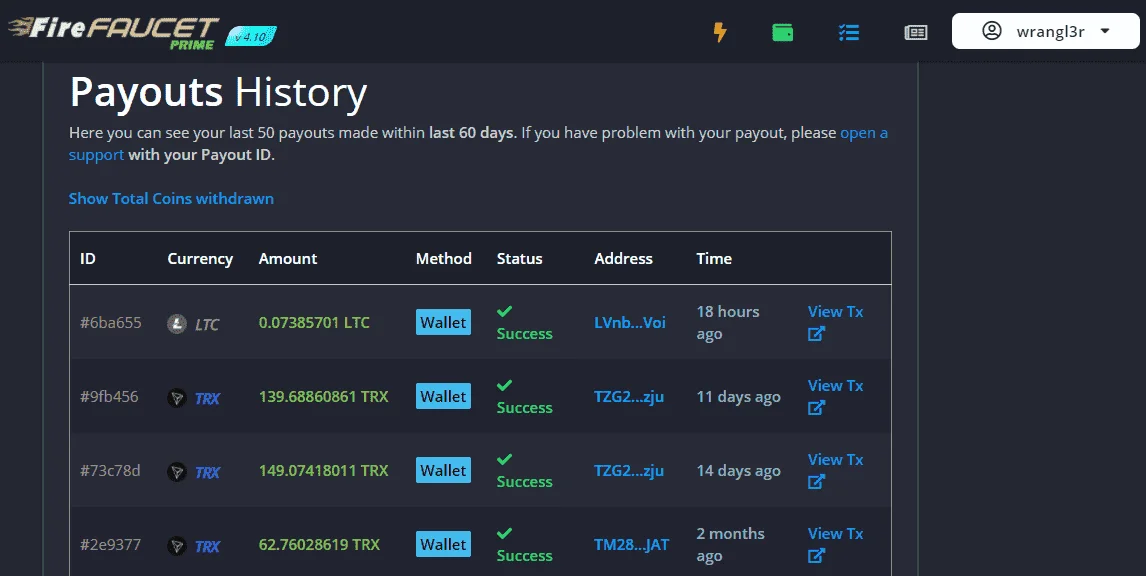Click the success checkmark in row #2e9377
This screenshot has height=576, width=1146.
click(504, 533)
